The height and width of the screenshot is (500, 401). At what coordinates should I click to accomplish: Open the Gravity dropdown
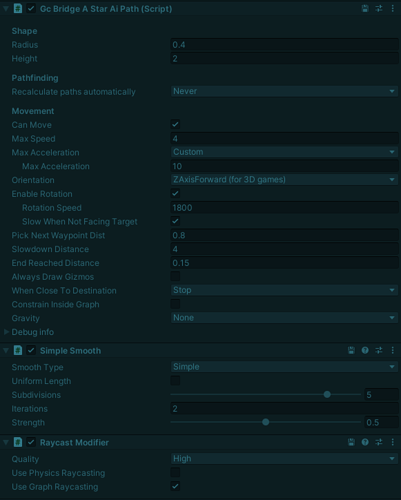284,318
